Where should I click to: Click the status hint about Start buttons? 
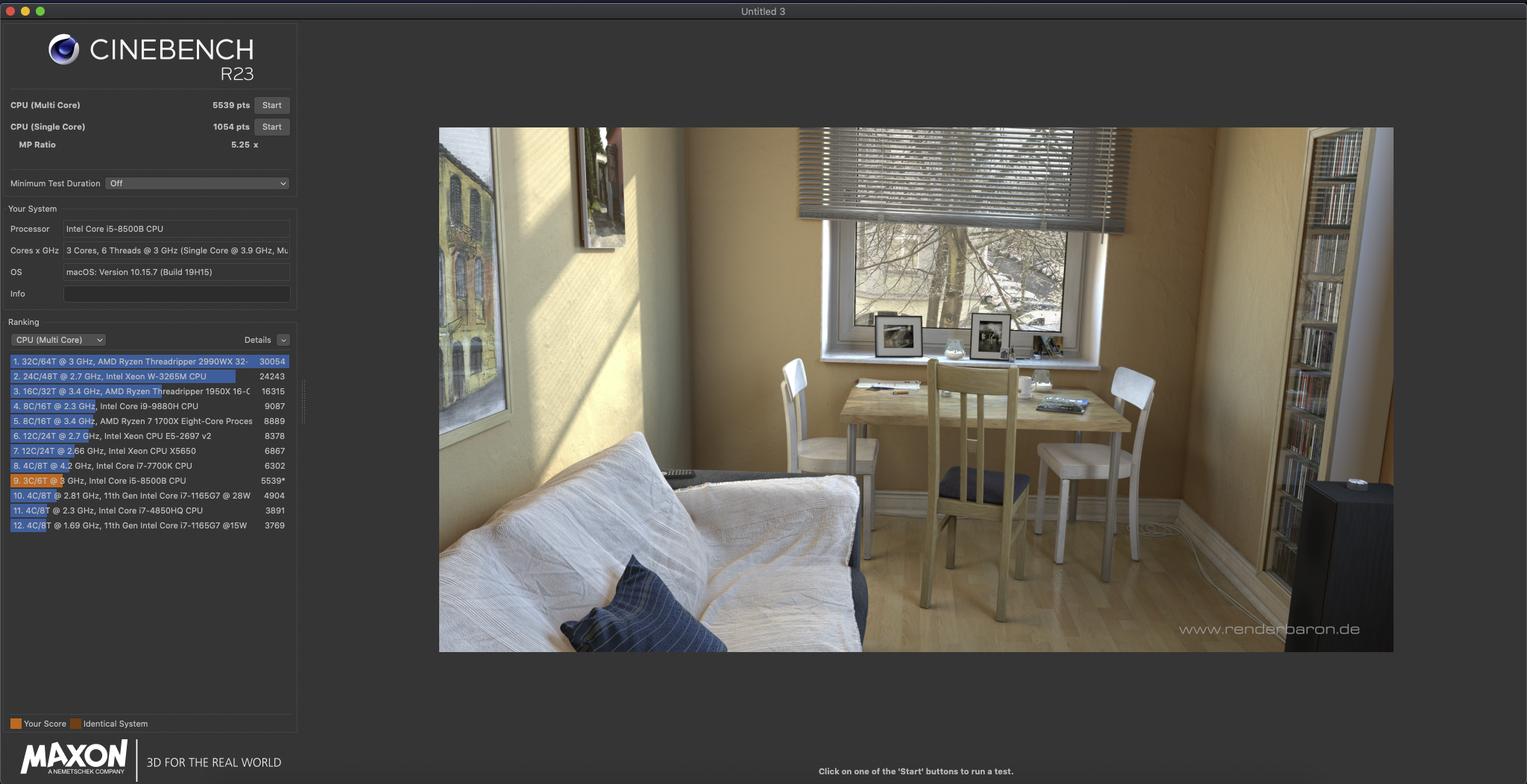point(916,771)
